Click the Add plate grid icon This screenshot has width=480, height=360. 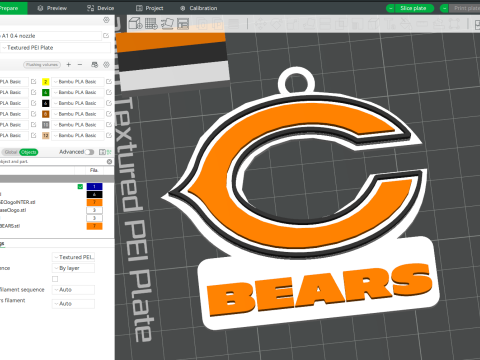[151, 23]
